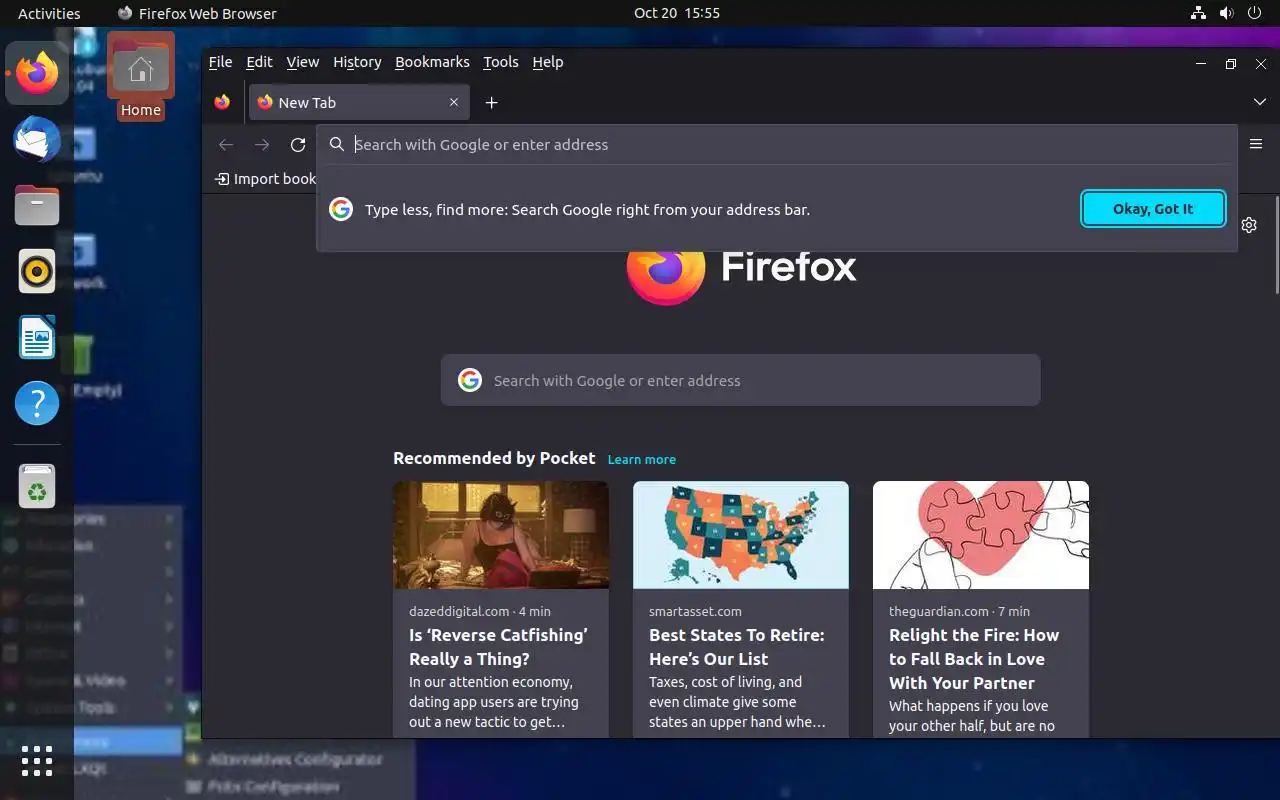Launch Rhythmbox music player from dock
The image size is (1280, 800).
click(x=37, y=271)
